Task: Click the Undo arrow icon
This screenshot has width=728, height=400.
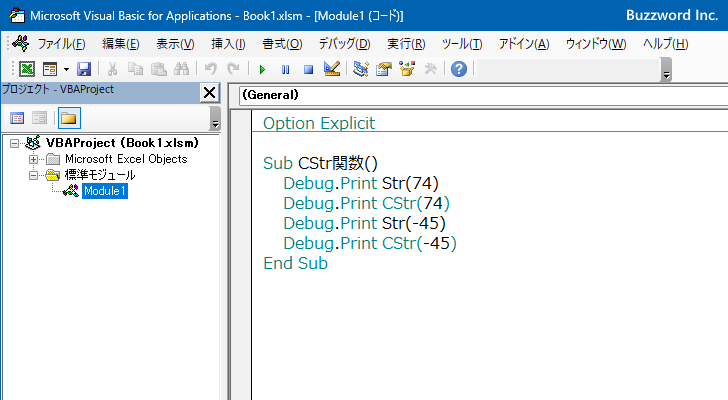Action: pos(211,69)
